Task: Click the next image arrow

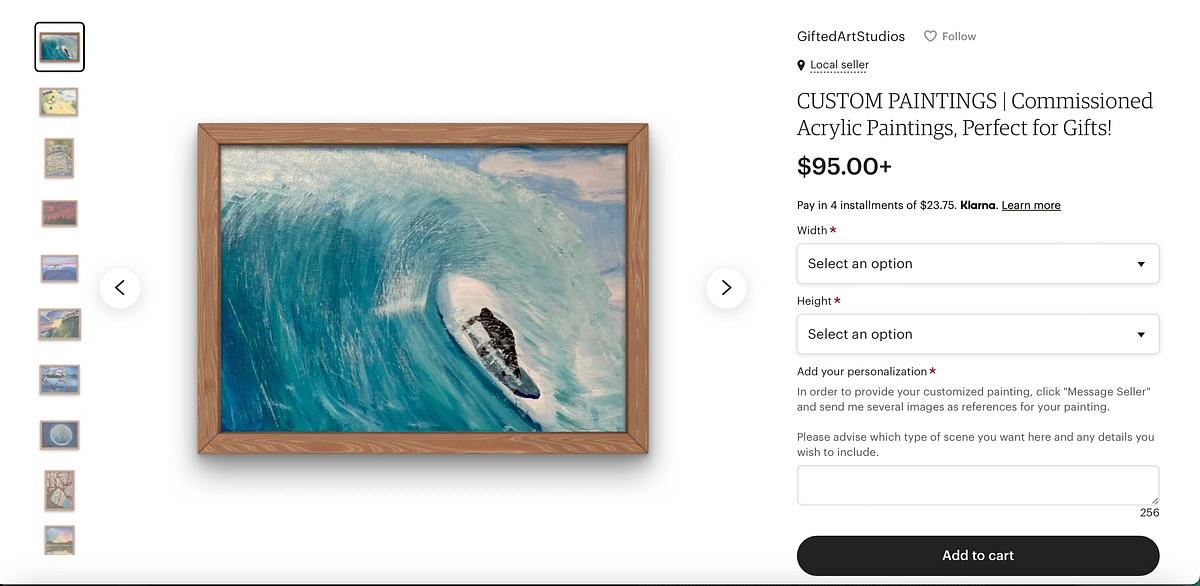Action: (x=726, y=288)
